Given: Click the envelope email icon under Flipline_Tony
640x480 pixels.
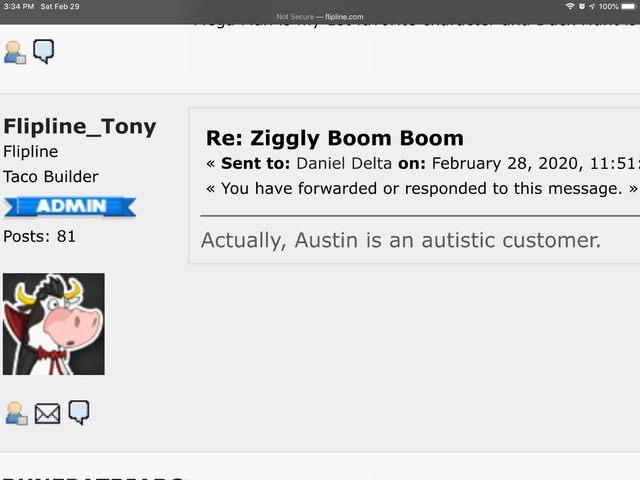Looking at the screenshot, I should tap(47, 413).
